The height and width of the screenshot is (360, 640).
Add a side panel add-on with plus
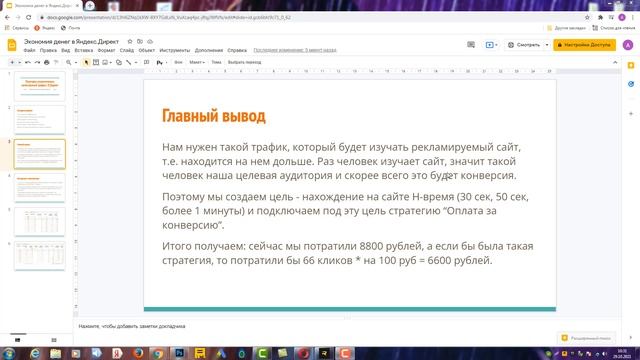coord(631,113)
